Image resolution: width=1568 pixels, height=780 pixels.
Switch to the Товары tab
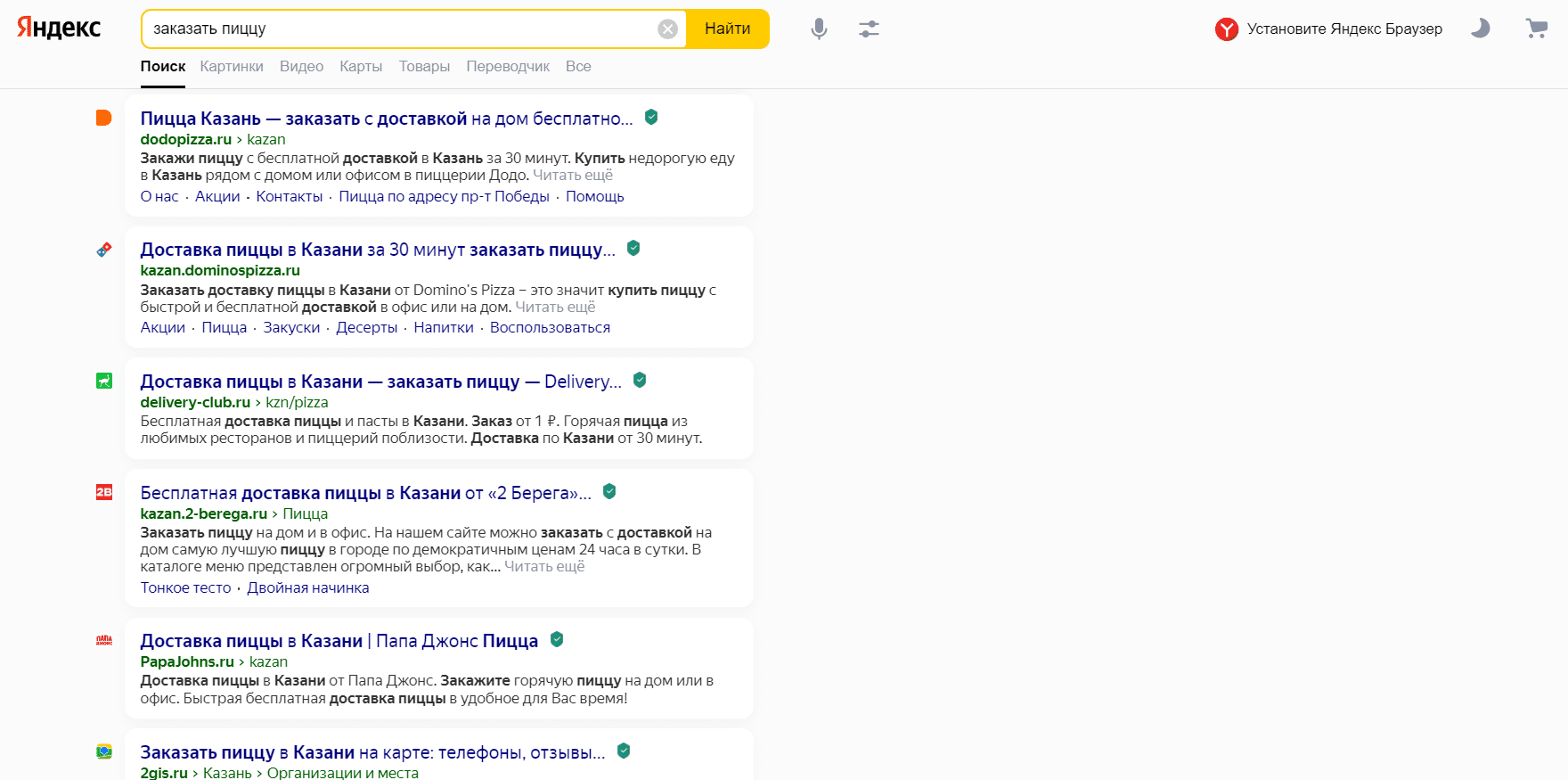click(424, 66)
